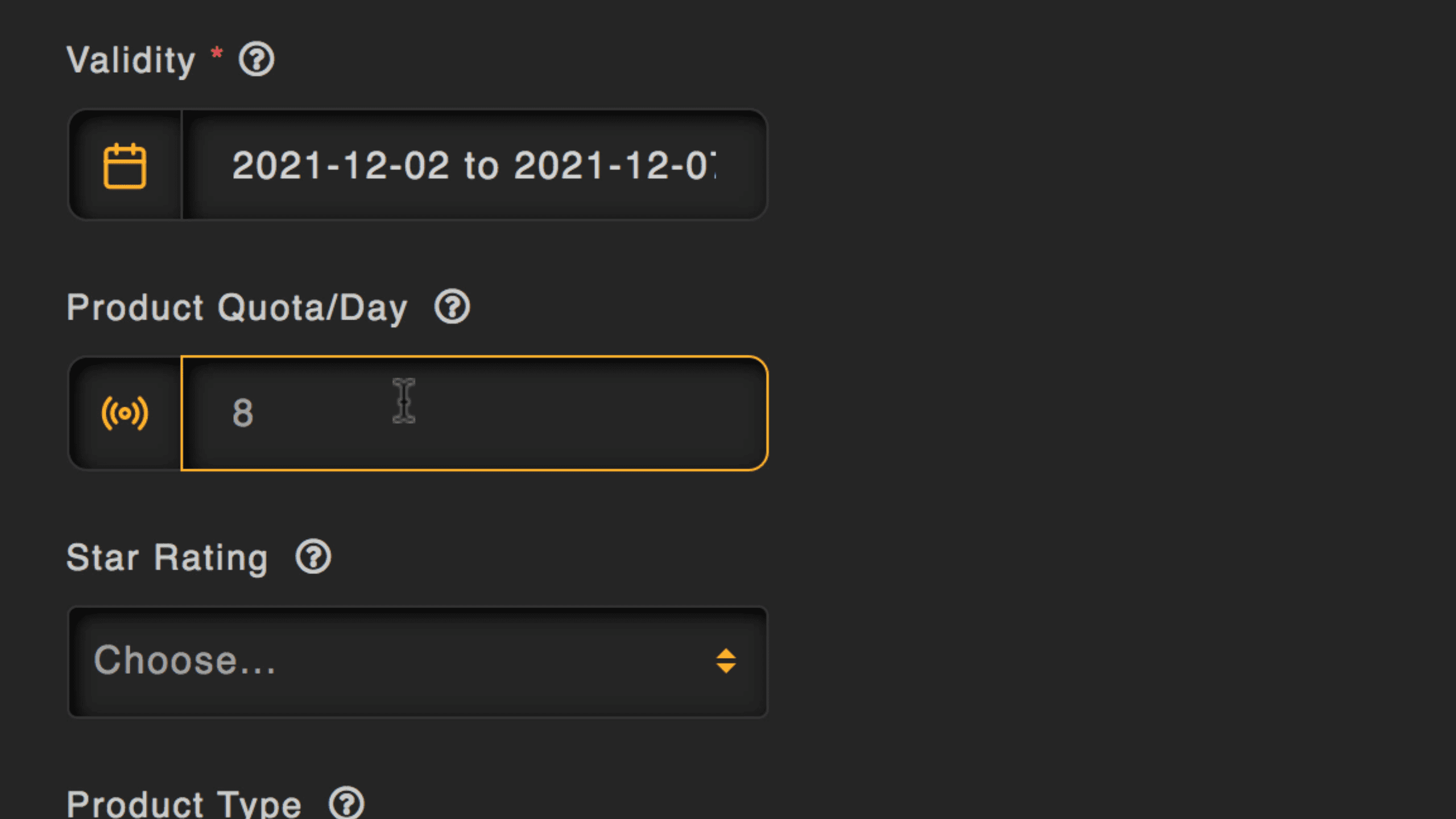Click the Validity field label
The image size is (1456, 819).
point(131,60)
